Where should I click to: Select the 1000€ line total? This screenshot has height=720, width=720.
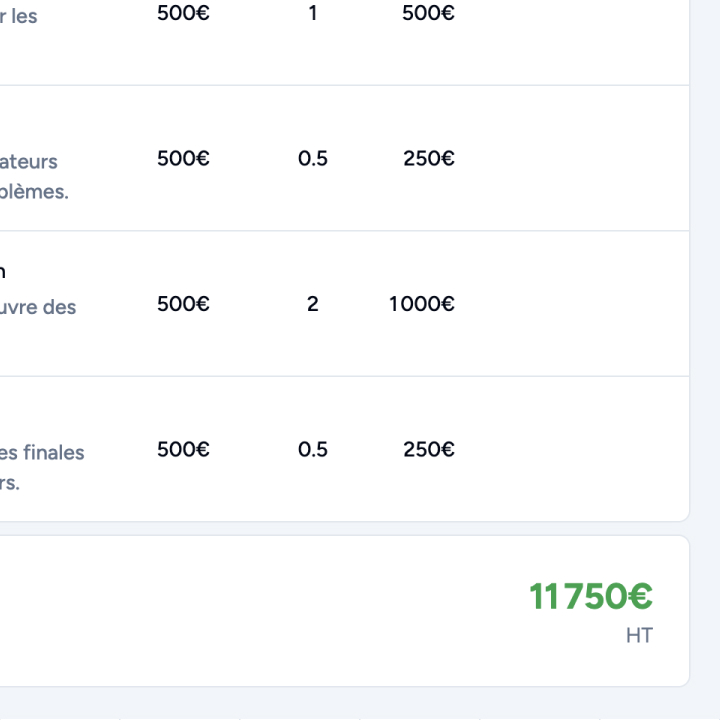point(421,304)
